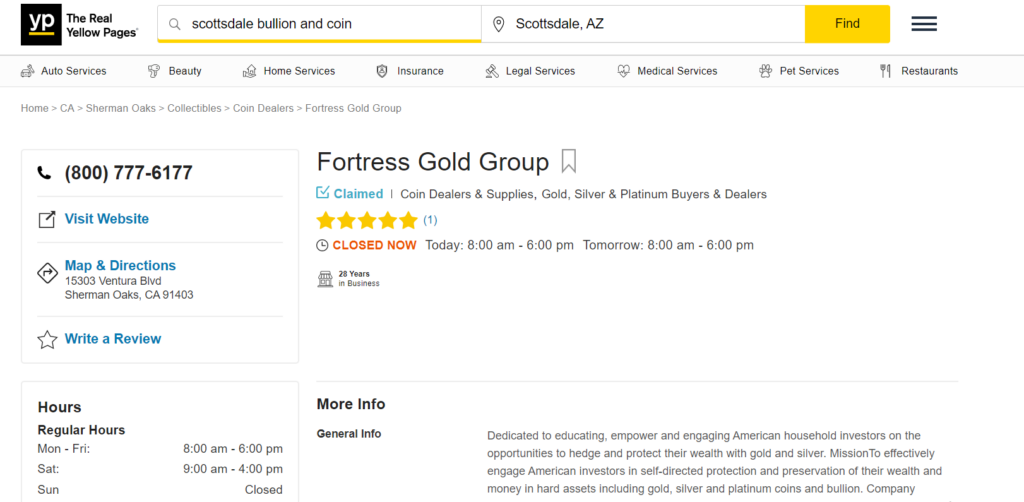1024x502 pixels.
Task: Click the General Info label
Action: [x=349, y=434]
